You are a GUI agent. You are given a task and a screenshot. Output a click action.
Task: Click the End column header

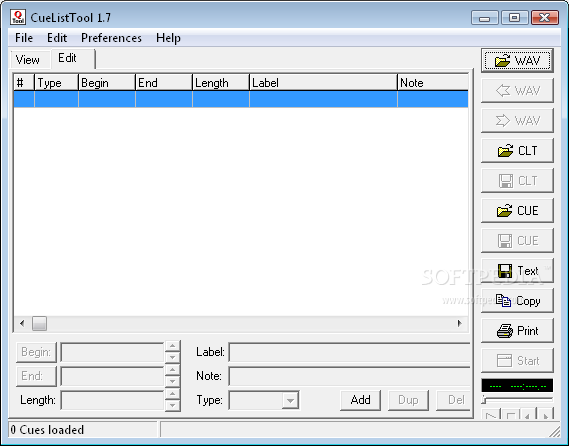click(x=164, y=82)
